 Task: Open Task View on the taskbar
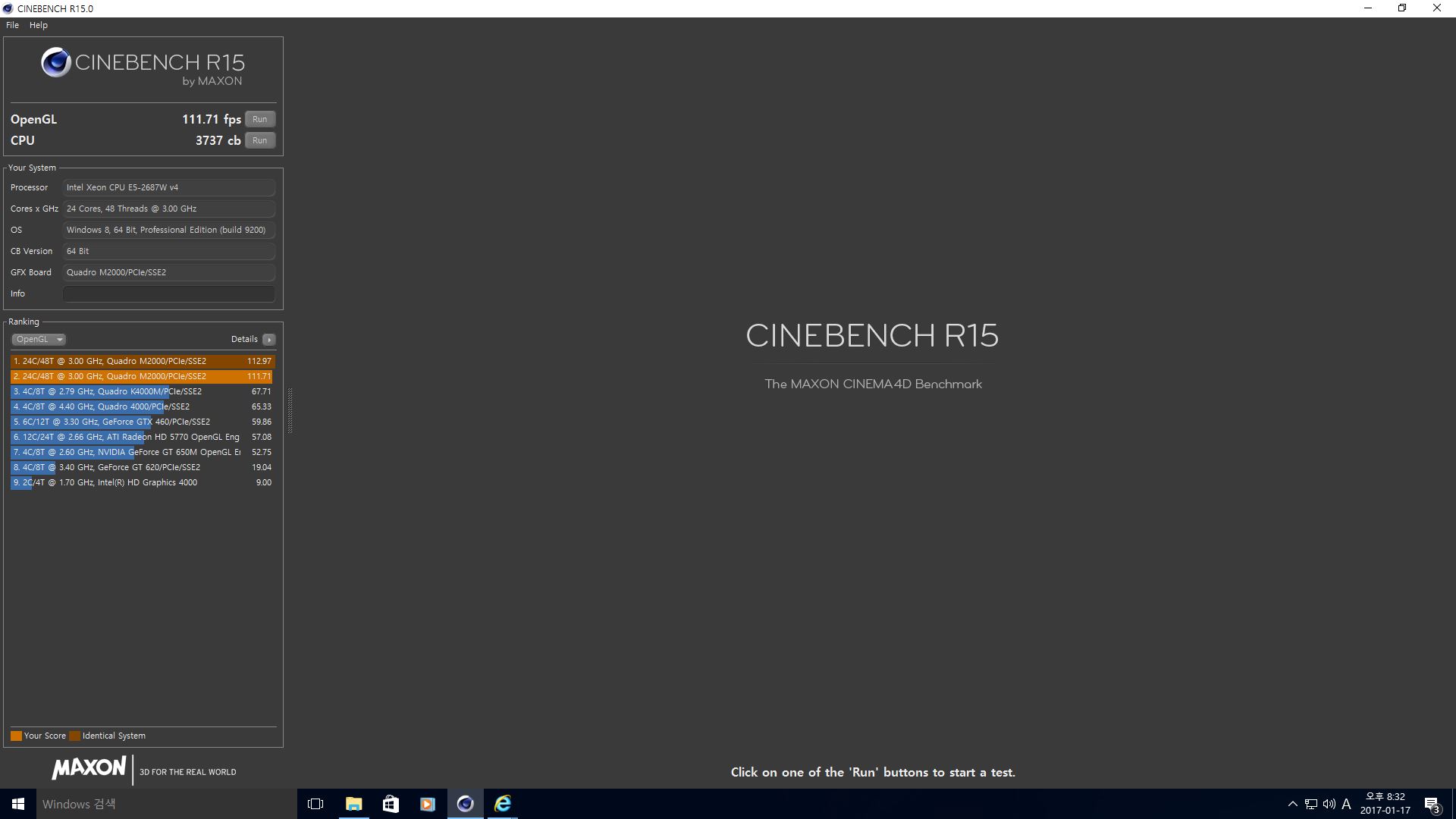point(315,804)
